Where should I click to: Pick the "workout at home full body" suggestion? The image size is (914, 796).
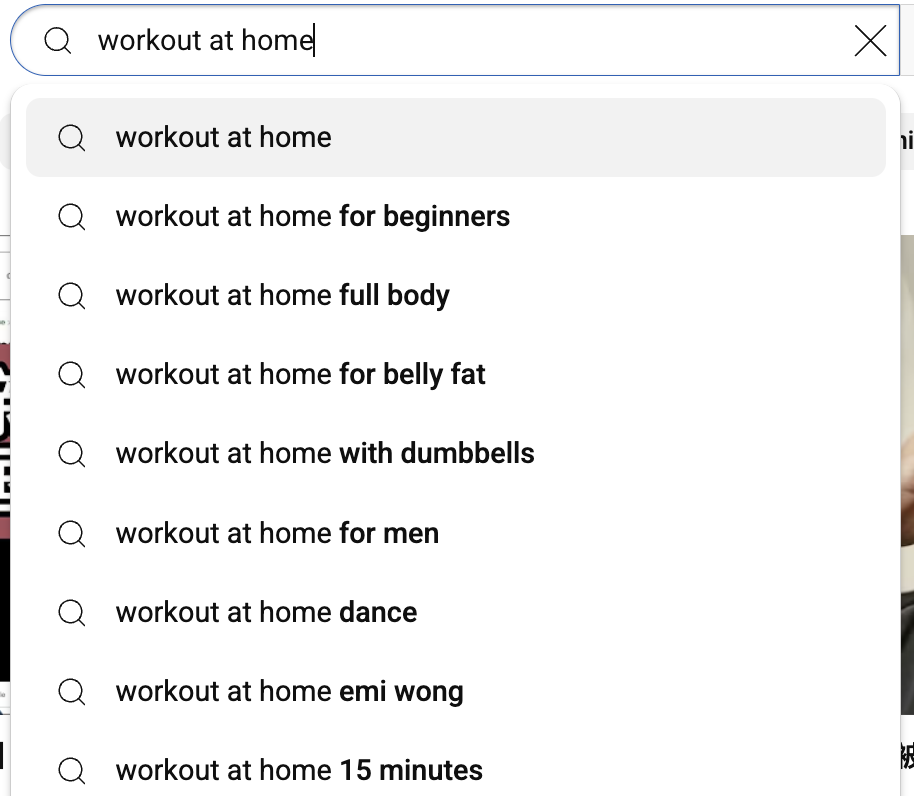tap(282, 296)
